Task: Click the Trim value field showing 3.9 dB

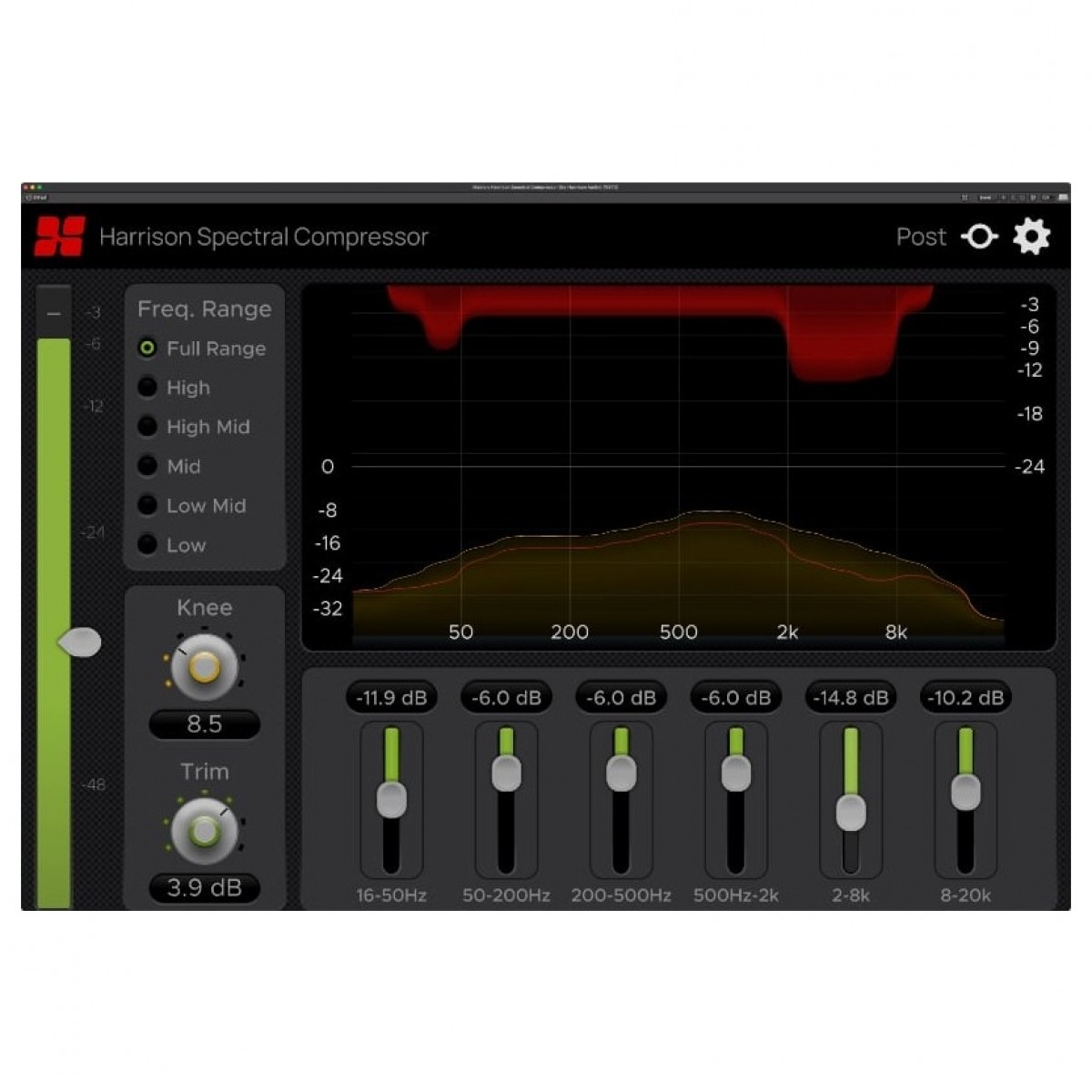Action: tap(205, 888)
